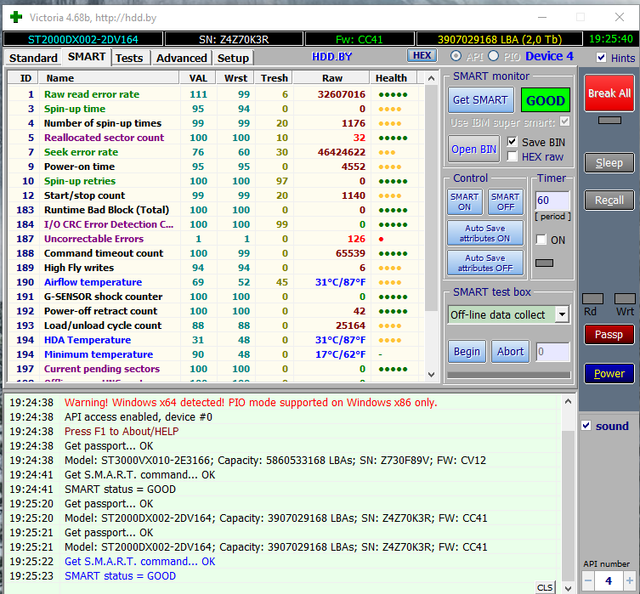The image size is (640, 594).
Task: Click the indicator lamp below Break All
Action: 609,120
